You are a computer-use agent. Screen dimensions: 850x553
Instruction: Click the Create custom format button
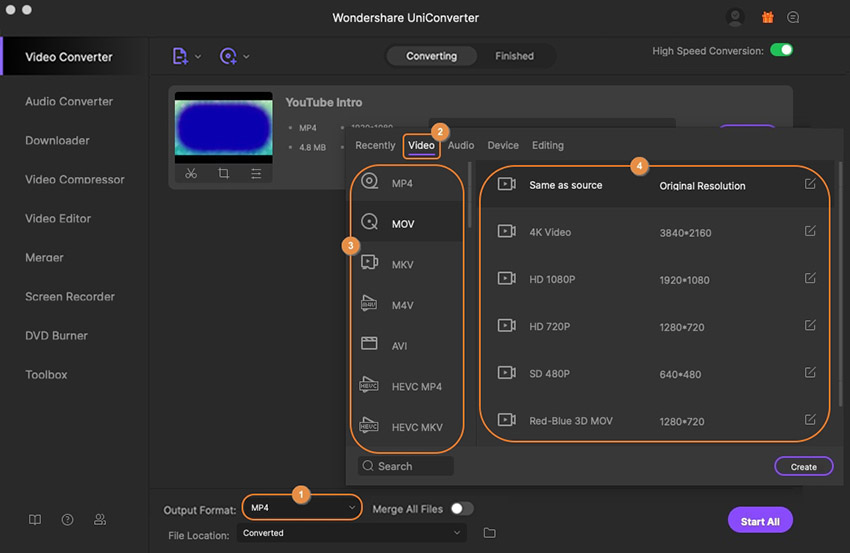[x=803, y=466]
